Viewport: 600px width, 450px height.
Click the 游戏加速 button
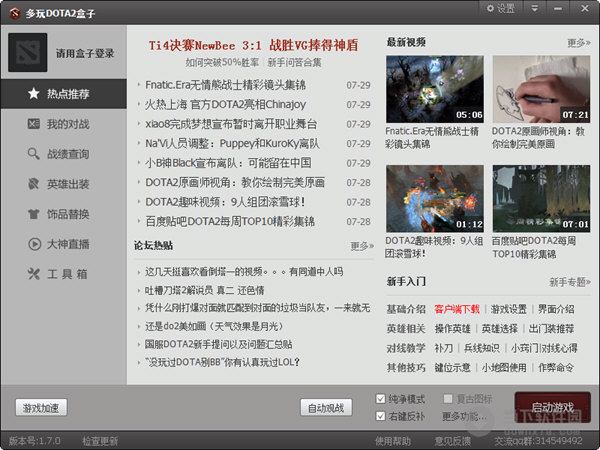41,408
